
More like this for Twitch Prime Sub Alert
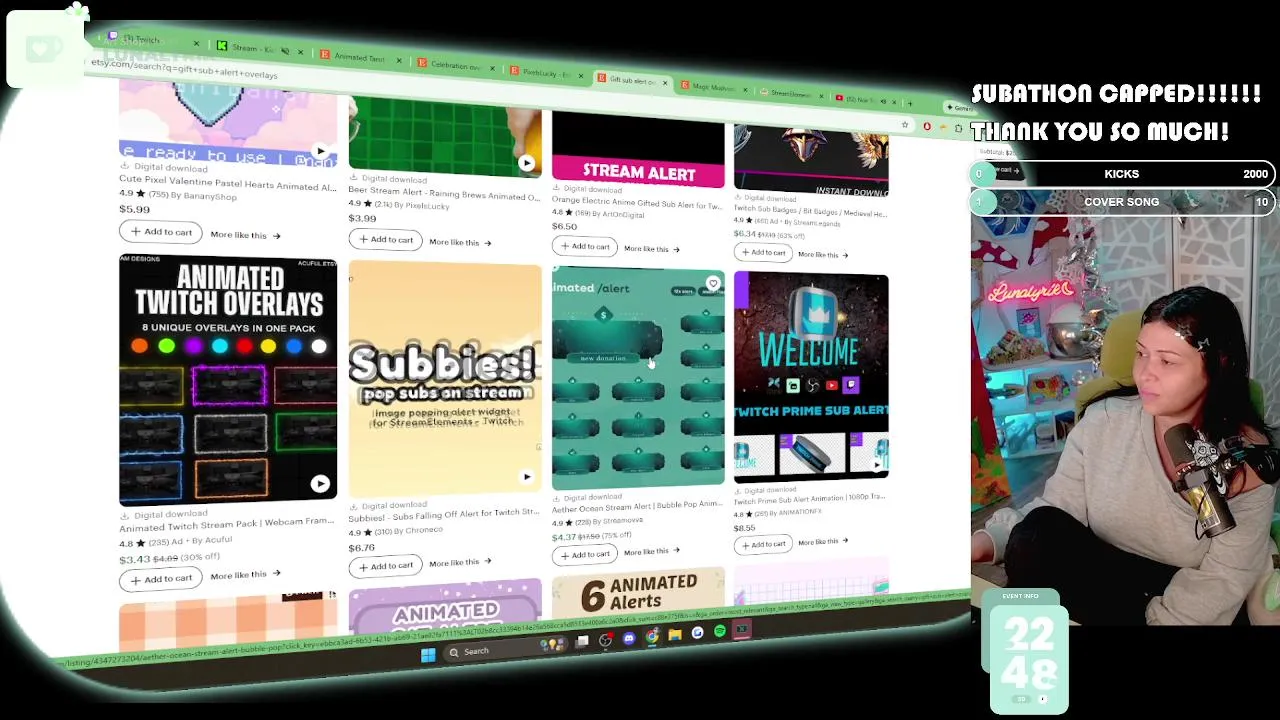point(822,541)
